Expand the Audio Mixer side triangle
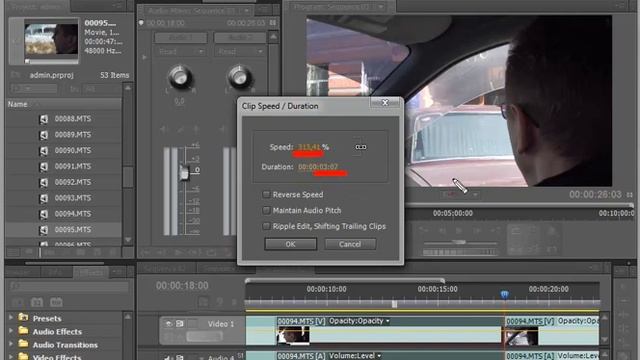This screenshot has width=640, height=360. click(144, 58)
